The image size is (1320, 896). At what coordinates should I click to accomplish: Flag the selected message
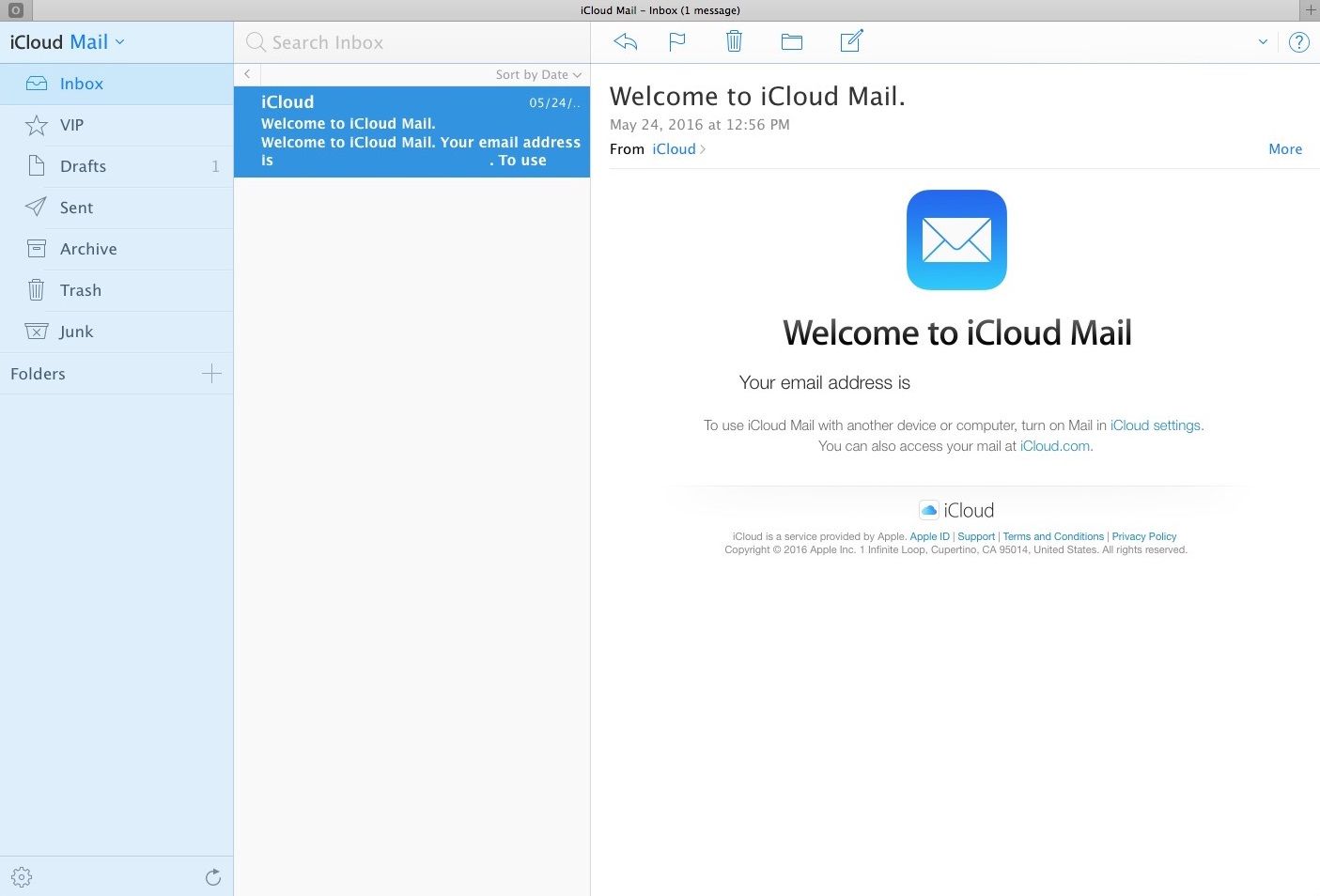[x=676, y=41]
